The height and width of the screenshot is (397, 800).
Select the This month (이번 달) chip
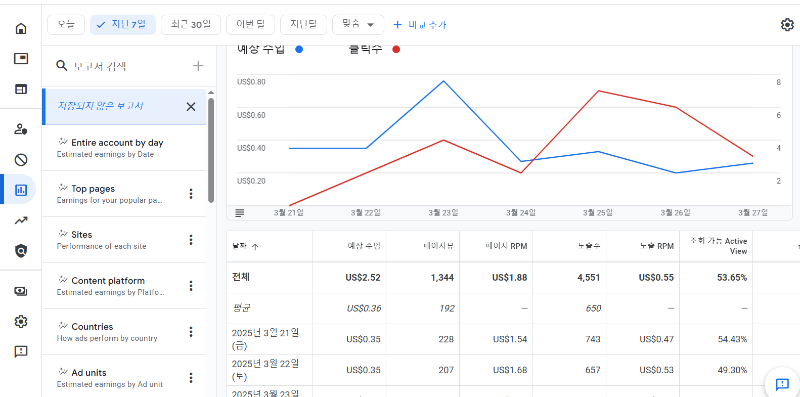[251, 24]
